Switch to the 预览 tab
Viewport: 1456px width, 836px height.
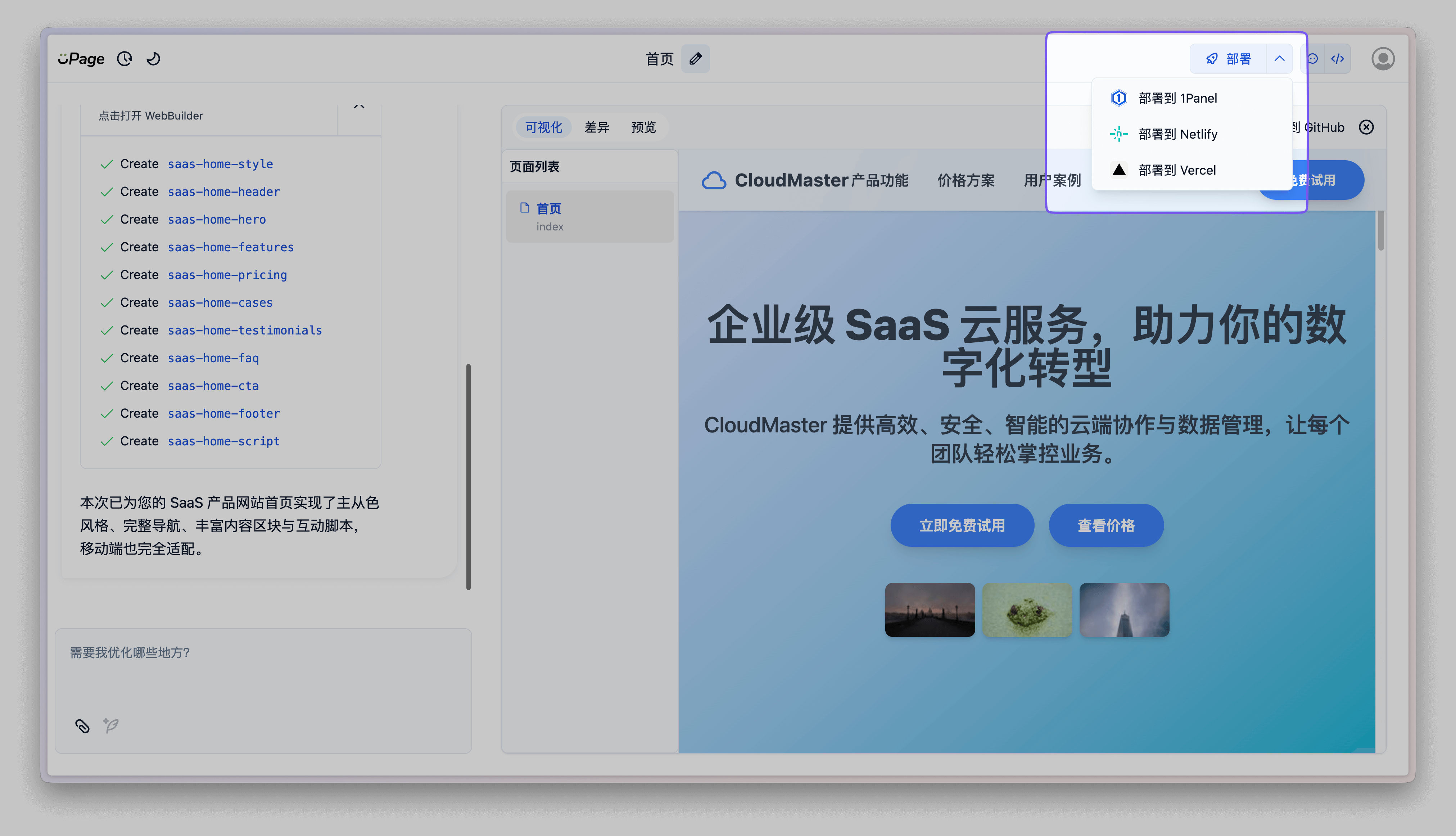coord(643,127)
